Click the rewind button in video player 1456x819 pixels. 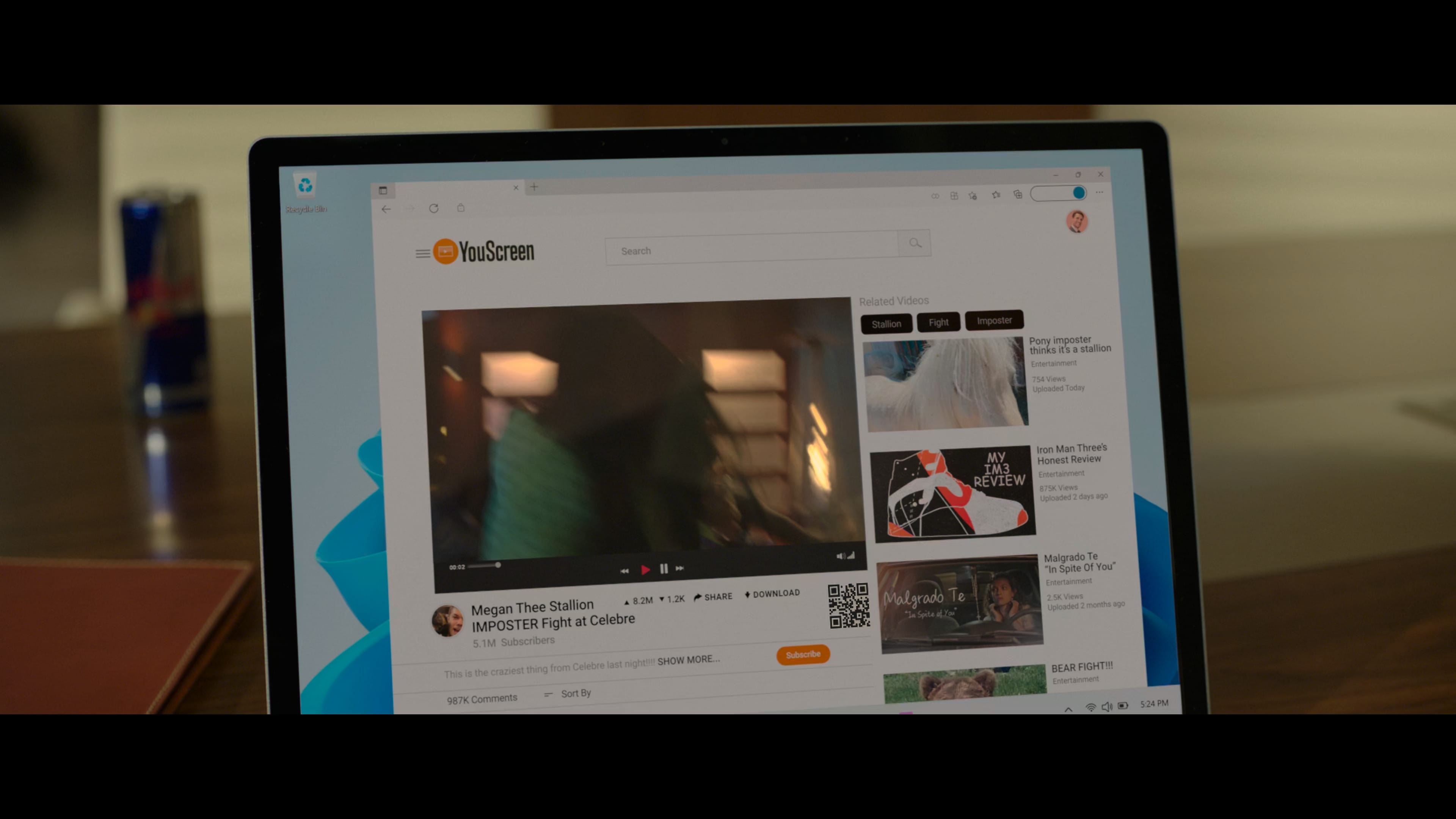tap(624, 571)
